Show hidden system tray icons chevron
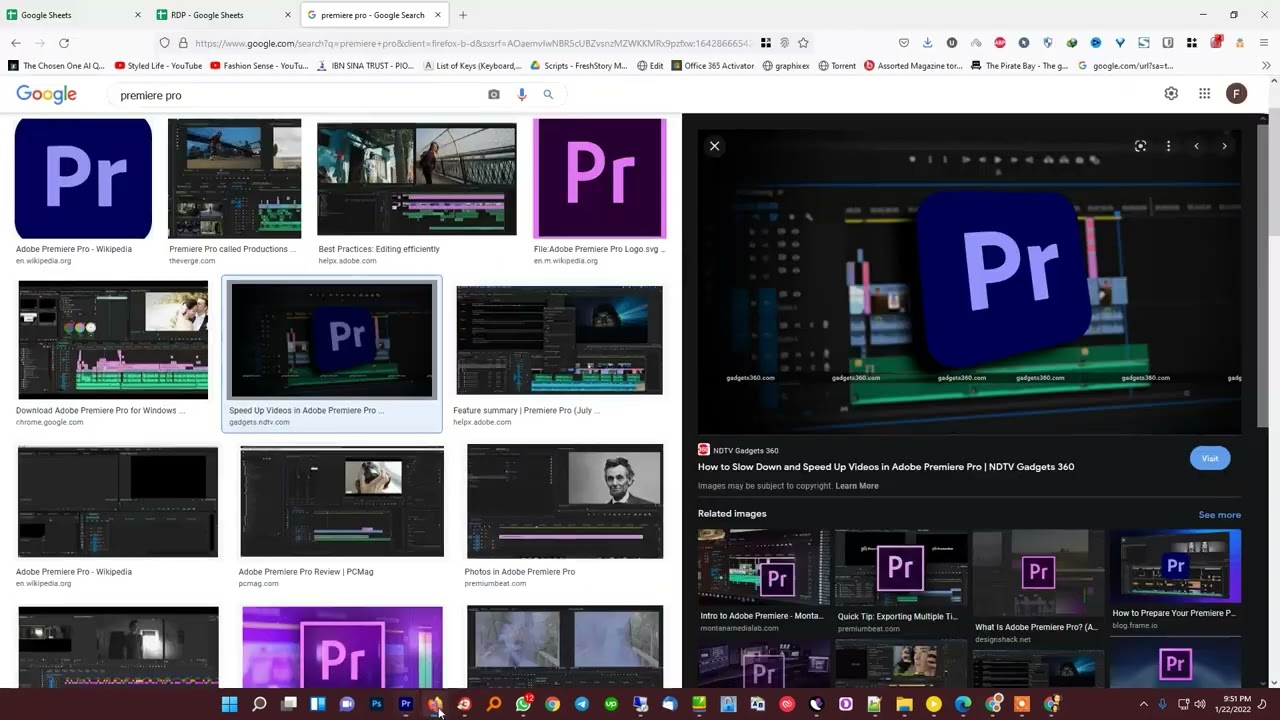The image size is (1280, 720). pos(1144,704)
